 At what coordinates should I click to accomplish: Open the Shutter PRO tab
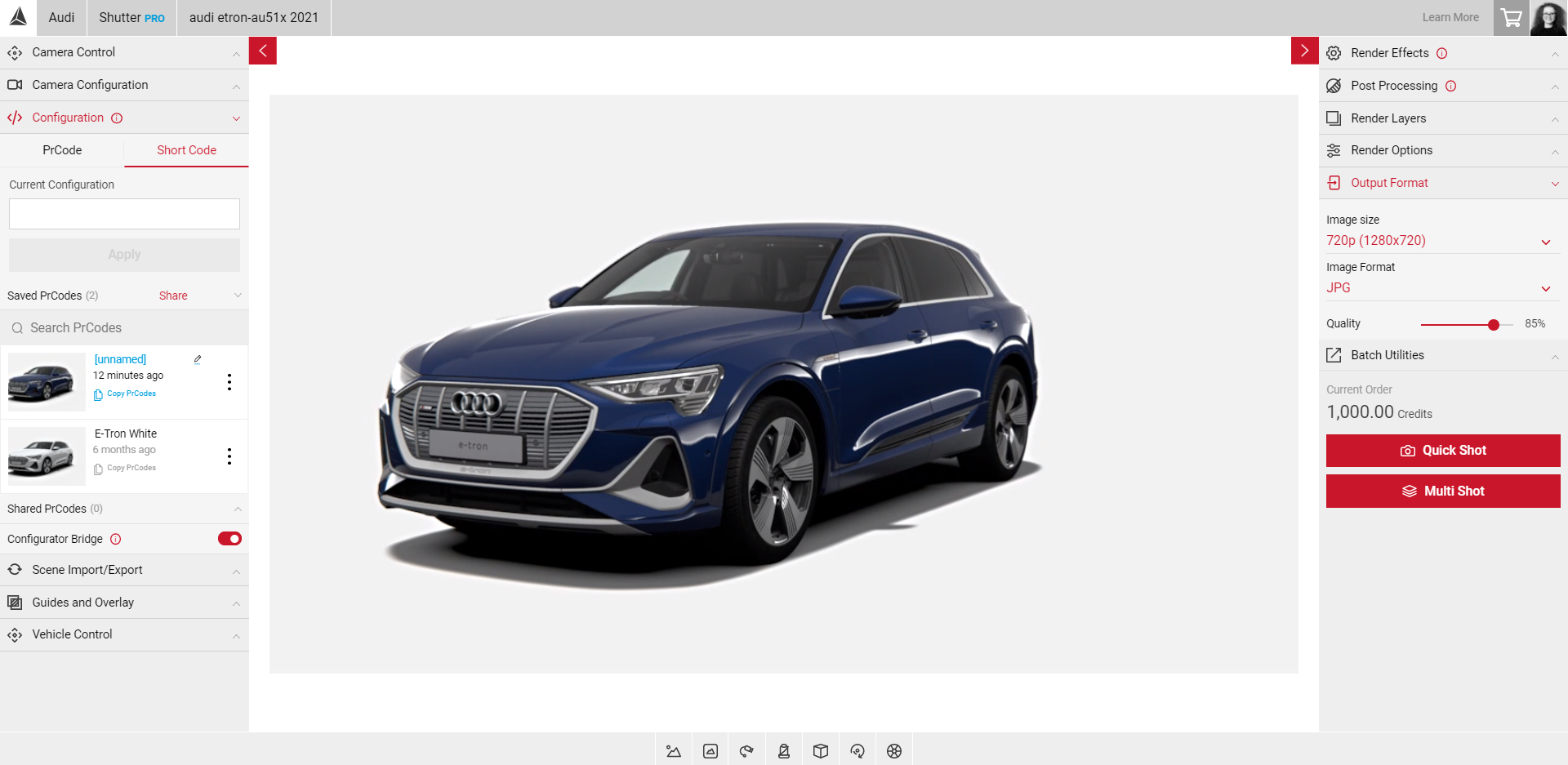point(131,18)
